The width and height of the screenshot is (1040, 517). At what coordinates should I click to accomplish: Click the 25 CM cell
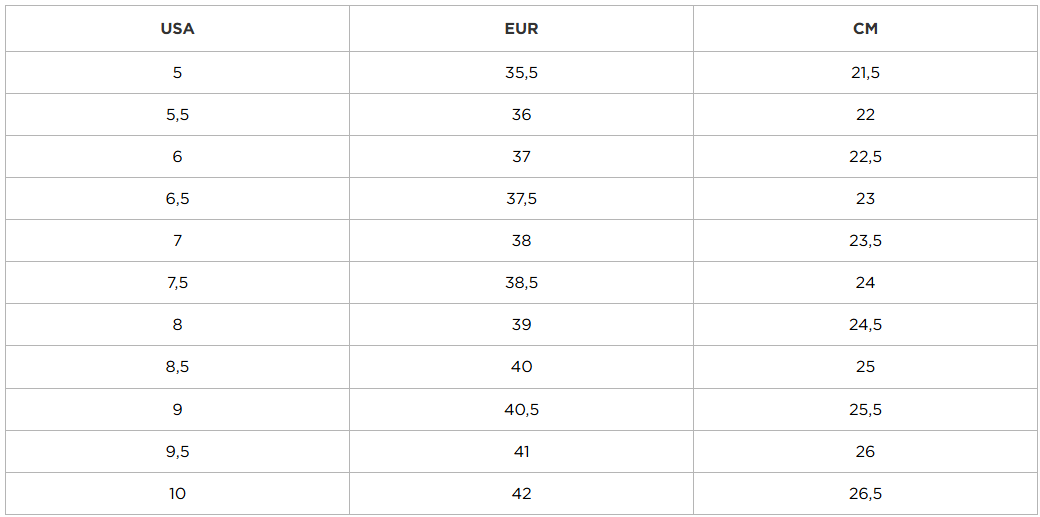coord(865,367)
